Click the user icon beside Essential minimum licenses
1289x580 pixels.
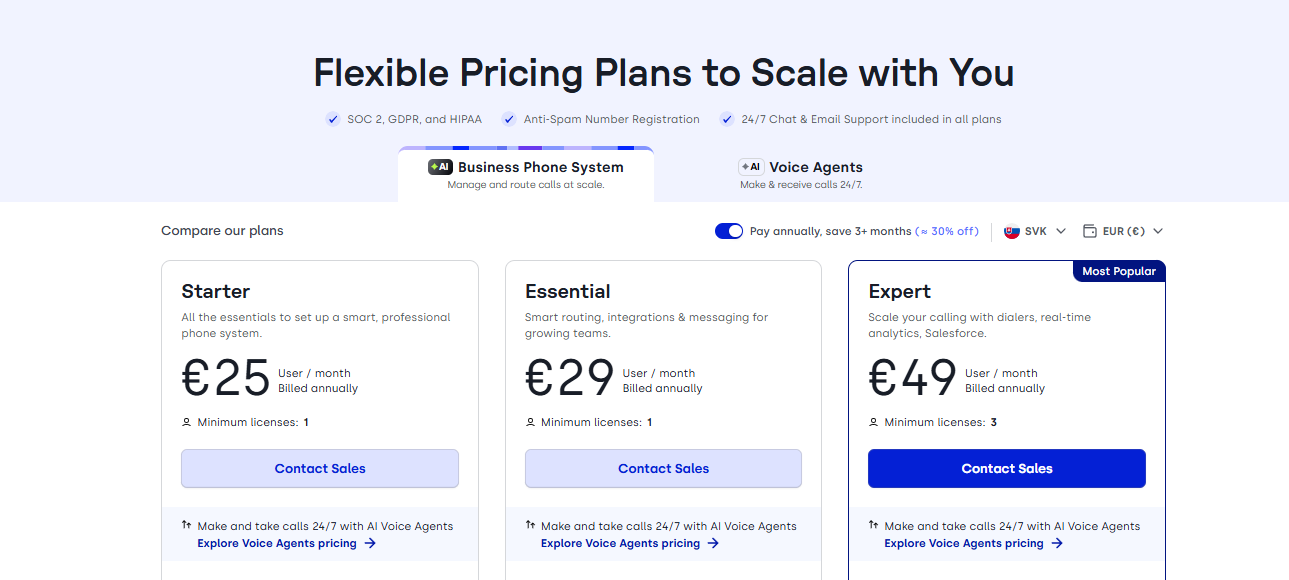[529, 422]
